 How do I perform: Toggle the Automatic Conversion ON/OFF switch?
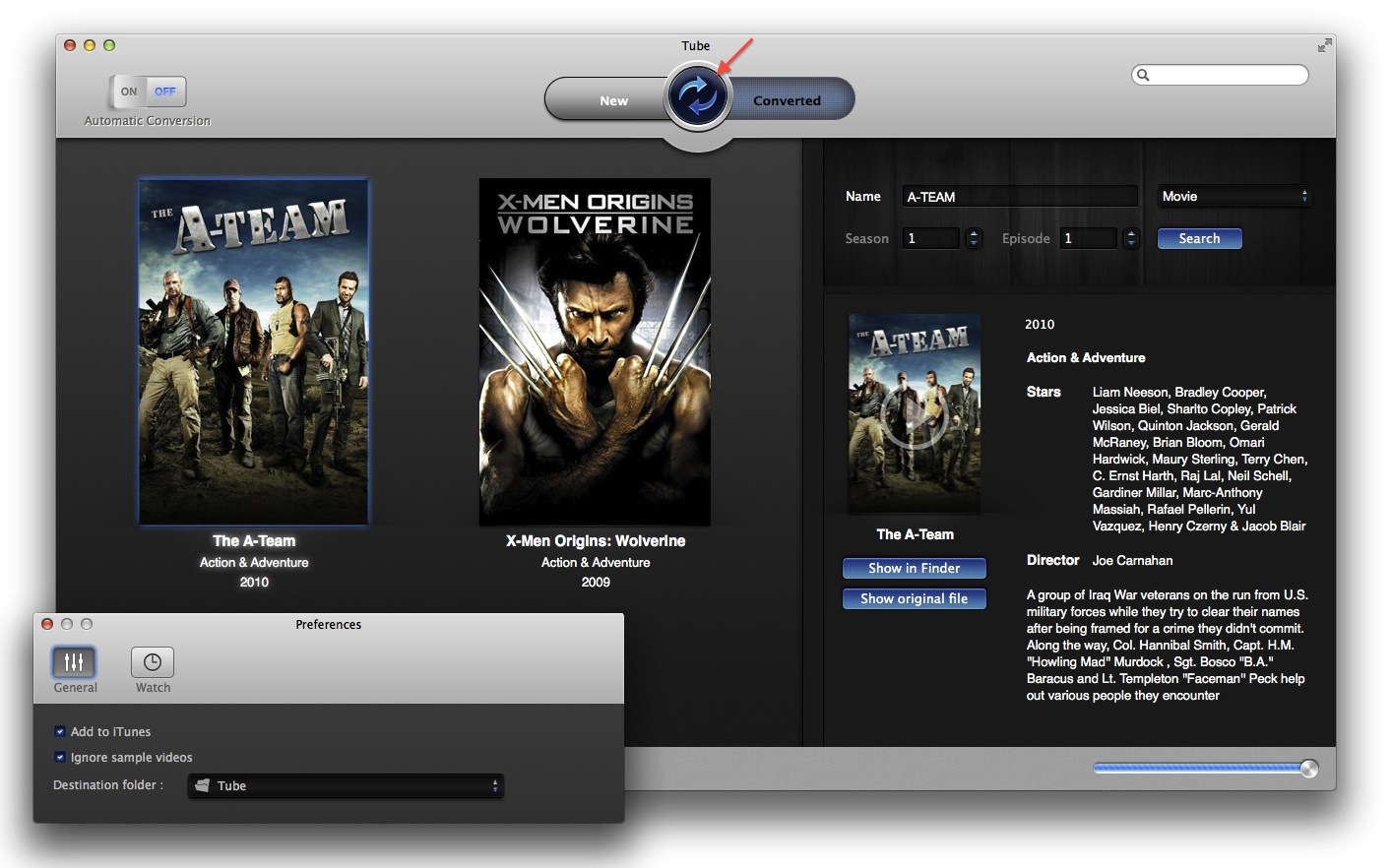click(x=148, y=92)
